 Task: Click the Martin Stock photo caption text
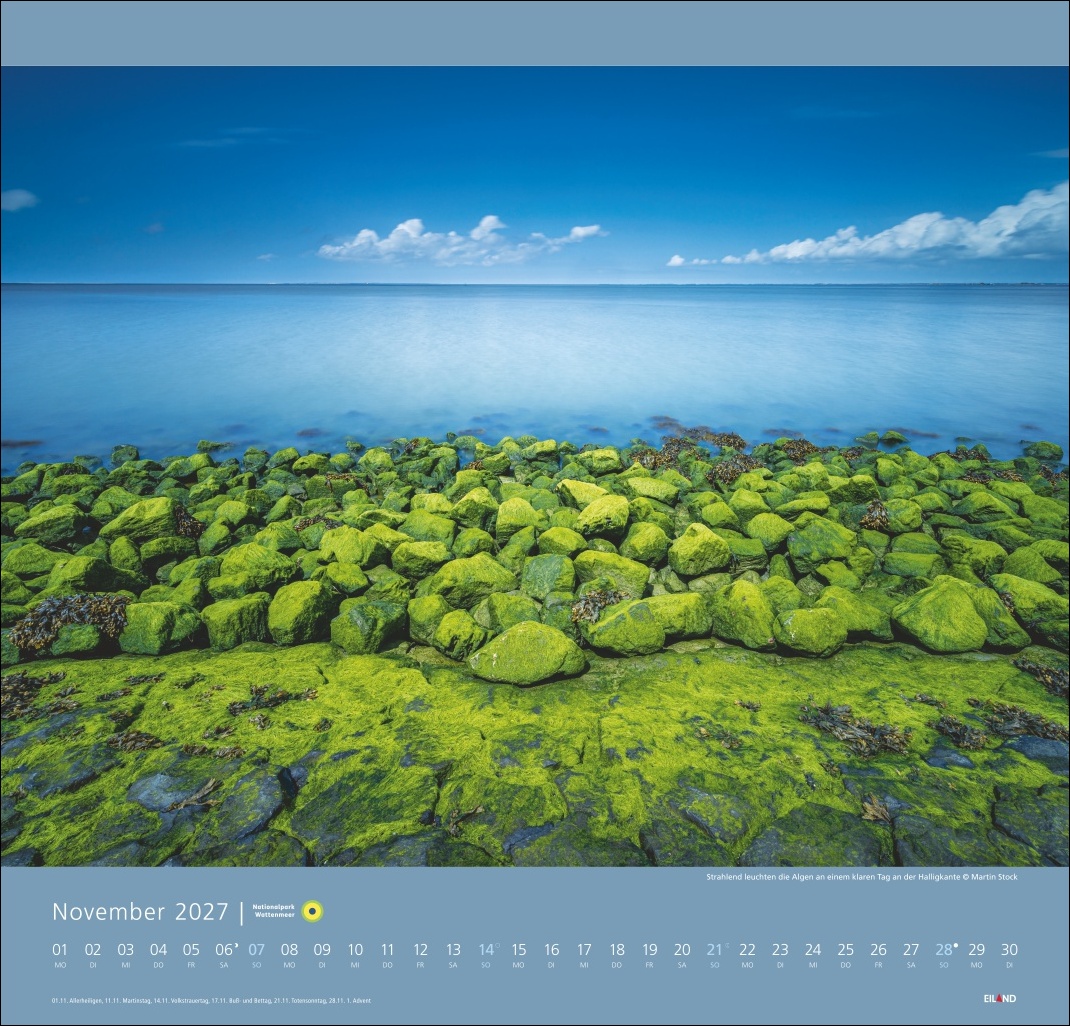[x=861, y=877]
